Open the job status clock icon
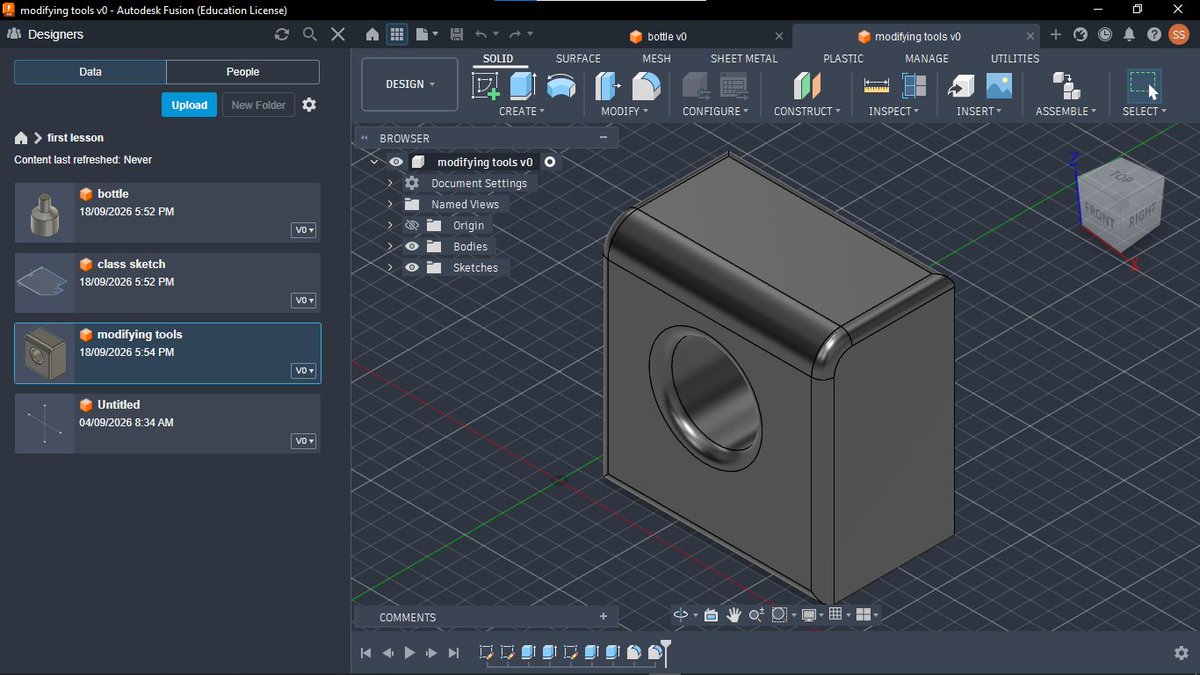This screenshot has width=1200, height=675. pyautogui.click(x=1104, y=34)
